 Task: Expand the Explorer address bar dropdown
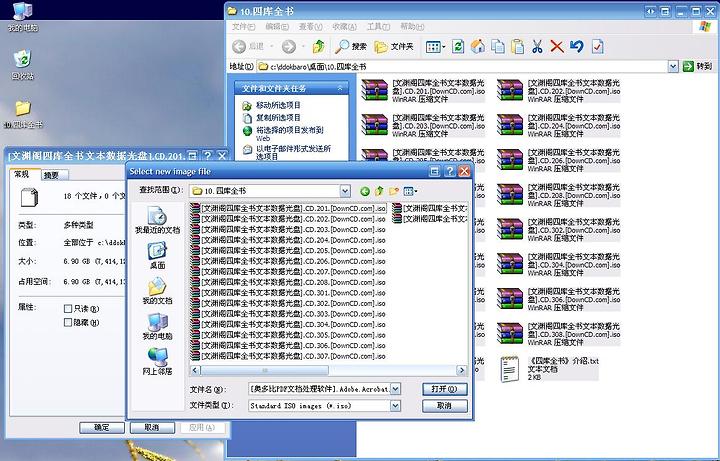coord(673,67)
